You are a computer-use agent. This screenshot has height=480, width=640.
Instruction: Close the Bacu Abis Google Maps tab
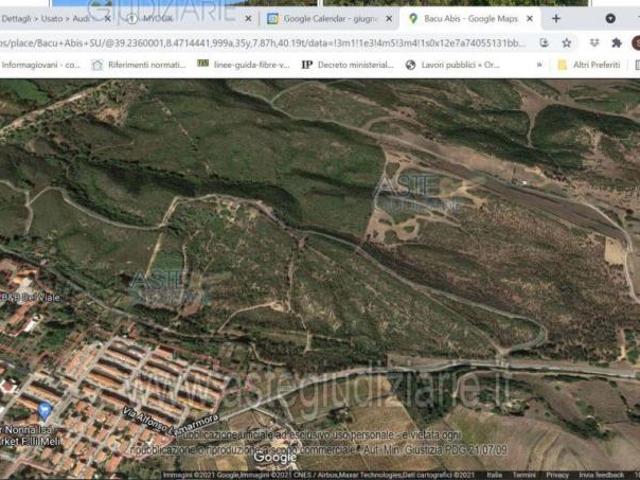coord(529,19)
